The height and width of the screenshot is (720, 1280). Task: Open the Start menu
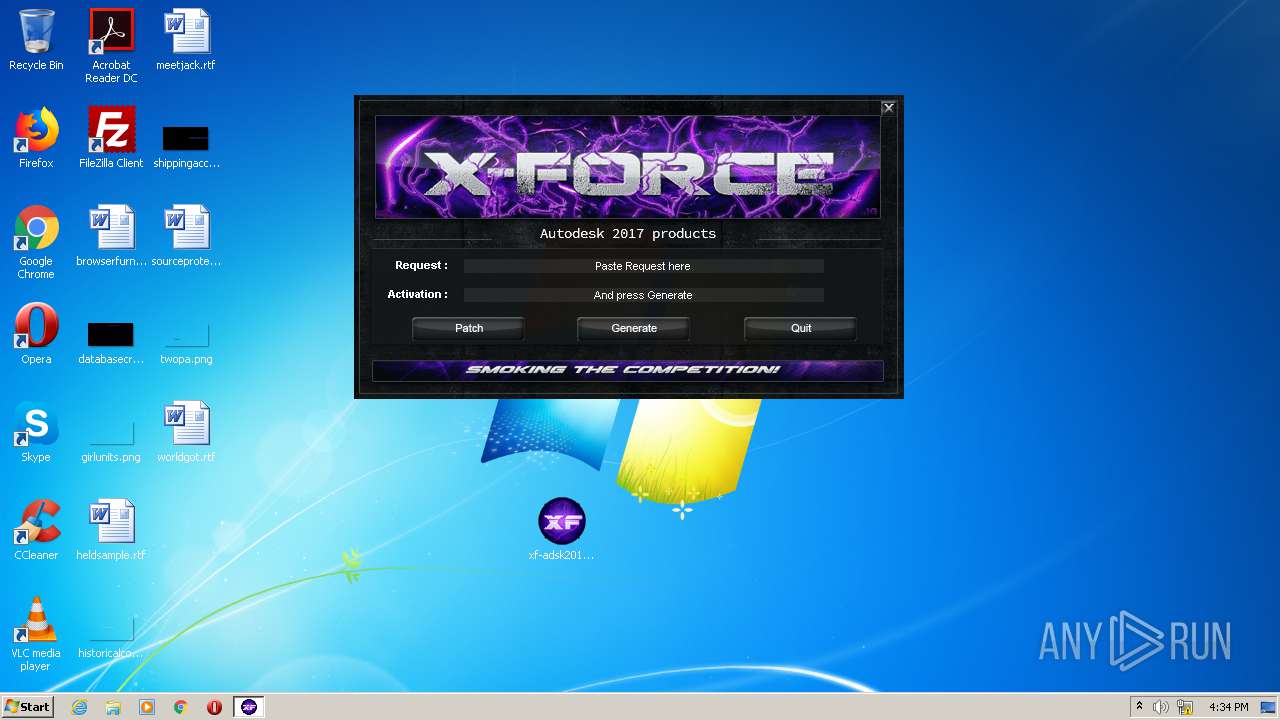click(27, 707)
